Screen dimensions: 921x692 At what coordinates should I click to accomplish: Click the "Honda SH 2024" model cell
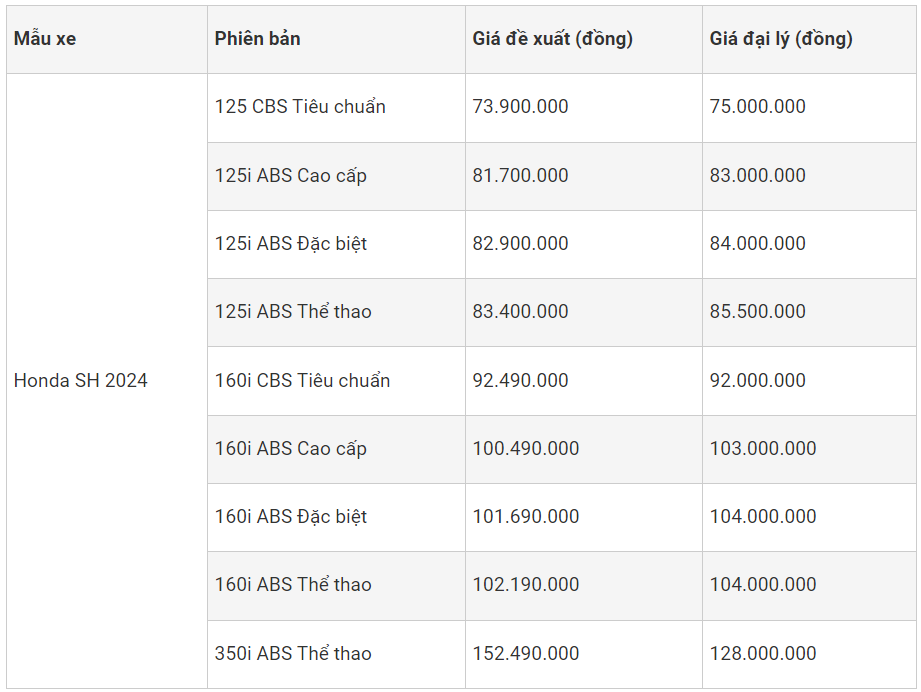[x=80, y=380]
